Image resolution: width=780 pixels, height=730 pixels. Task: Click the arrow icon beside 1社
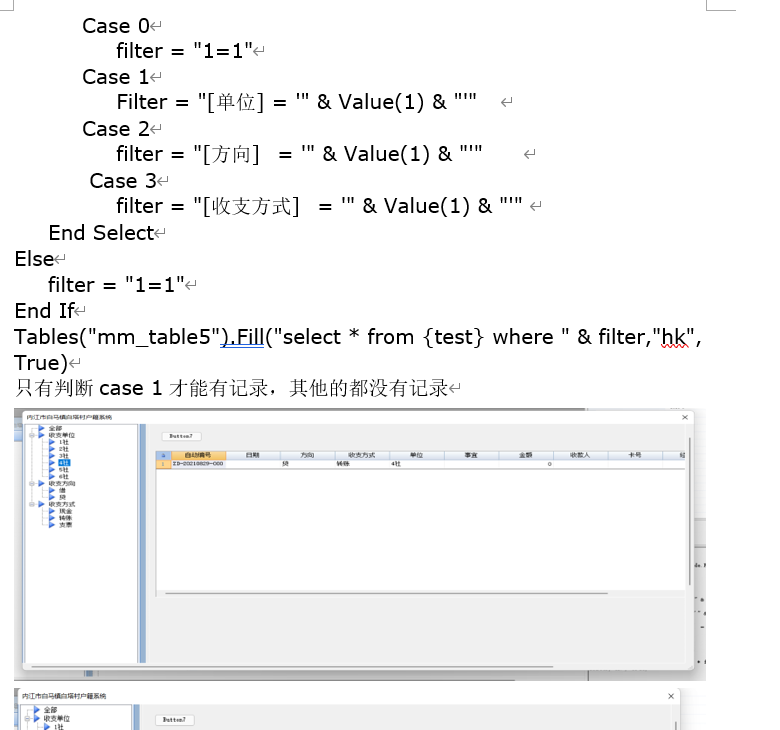(x=52, y=442)
